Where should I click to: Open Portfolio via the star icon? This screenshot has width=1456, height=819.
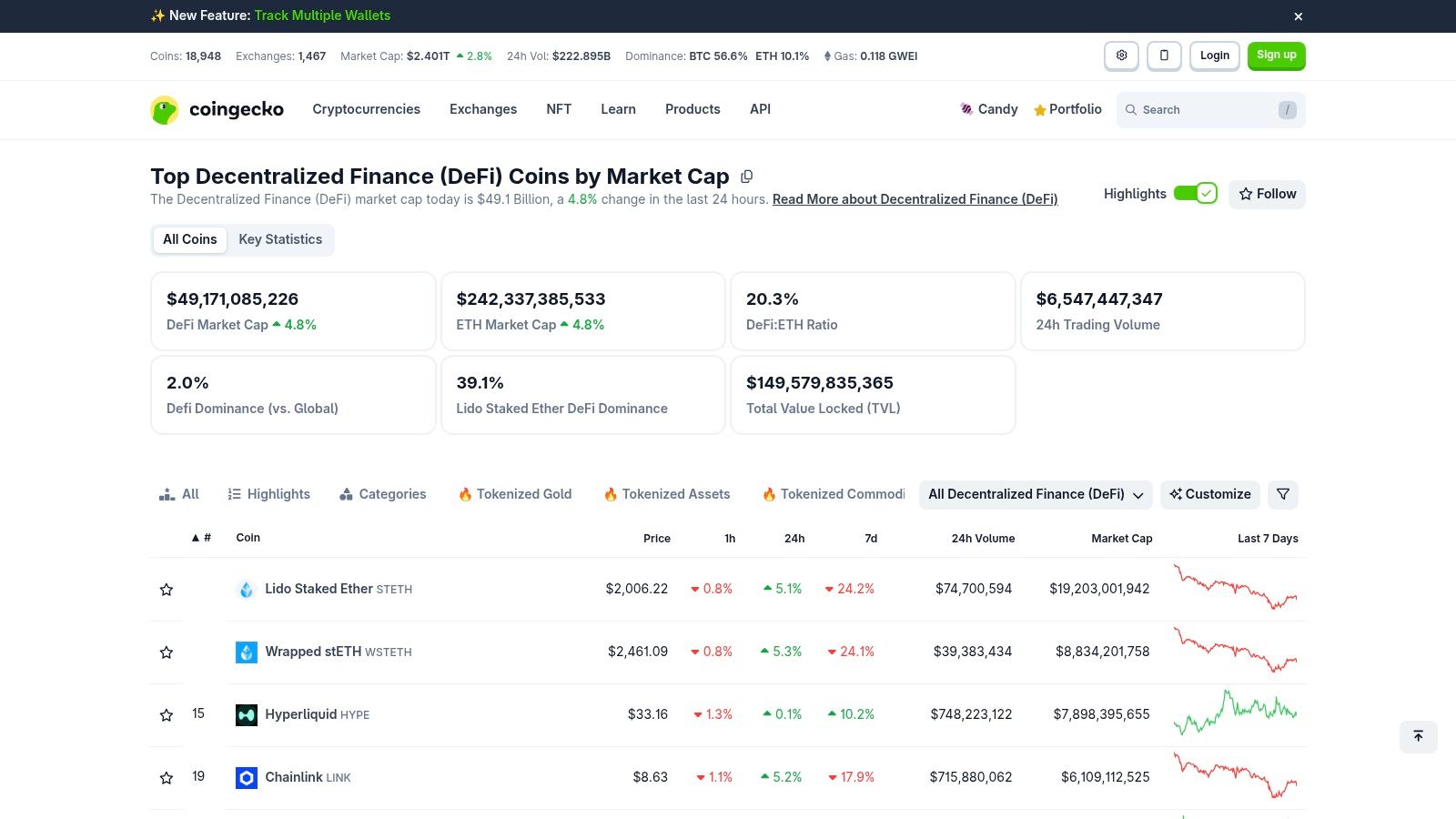1039,109
